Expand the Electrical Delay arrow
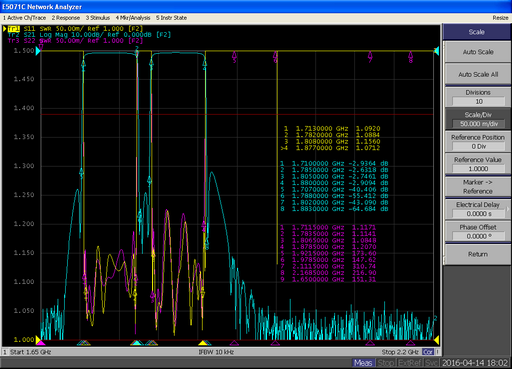The image size is (512, 369). 508,209
